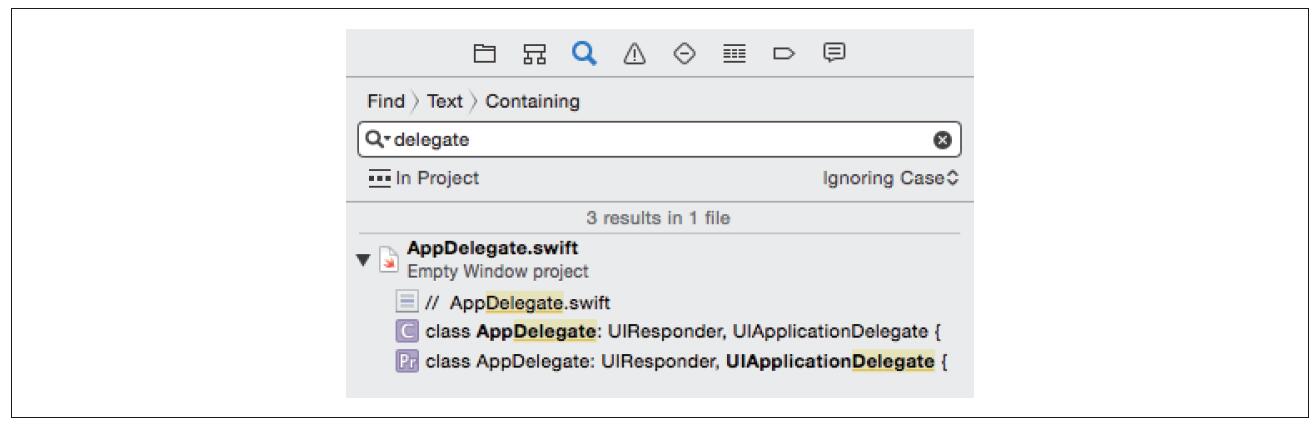Collapse the AppDelegate.swift results group
The image size is (1315, 424).
point(362,260)
